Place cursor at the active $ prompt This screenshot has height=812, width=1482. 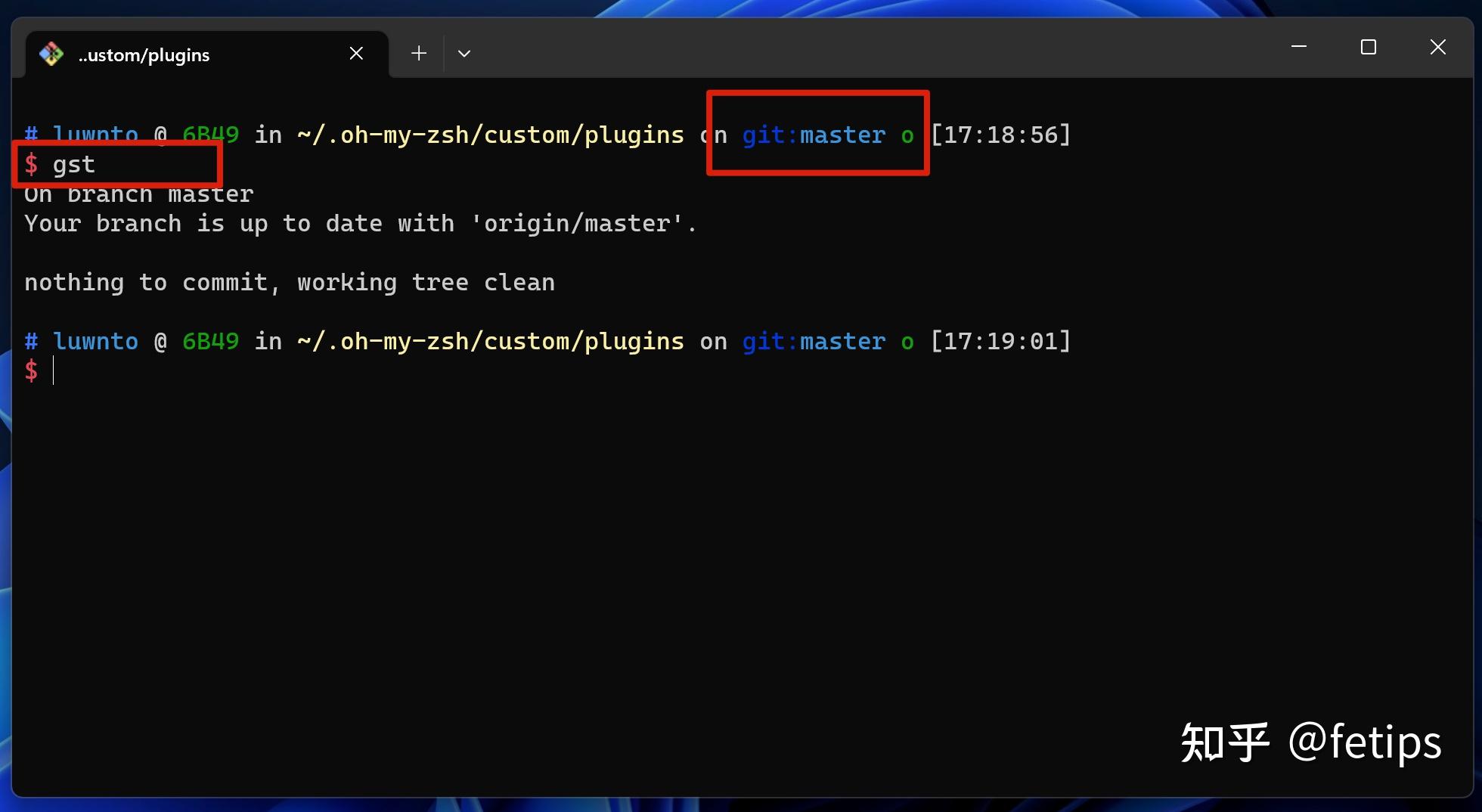(x=54, y=370)
